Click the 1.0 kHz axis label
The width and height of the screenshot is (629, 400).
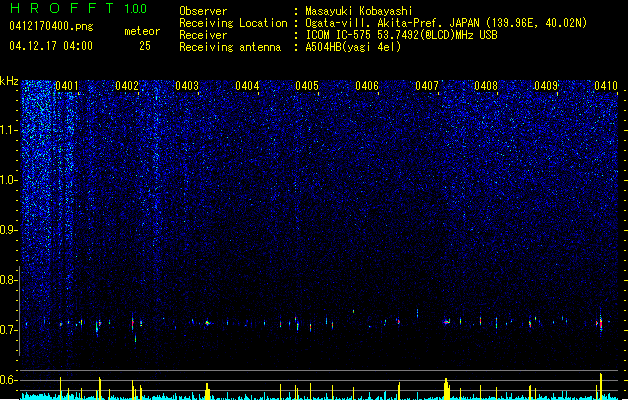coord(8,180)
